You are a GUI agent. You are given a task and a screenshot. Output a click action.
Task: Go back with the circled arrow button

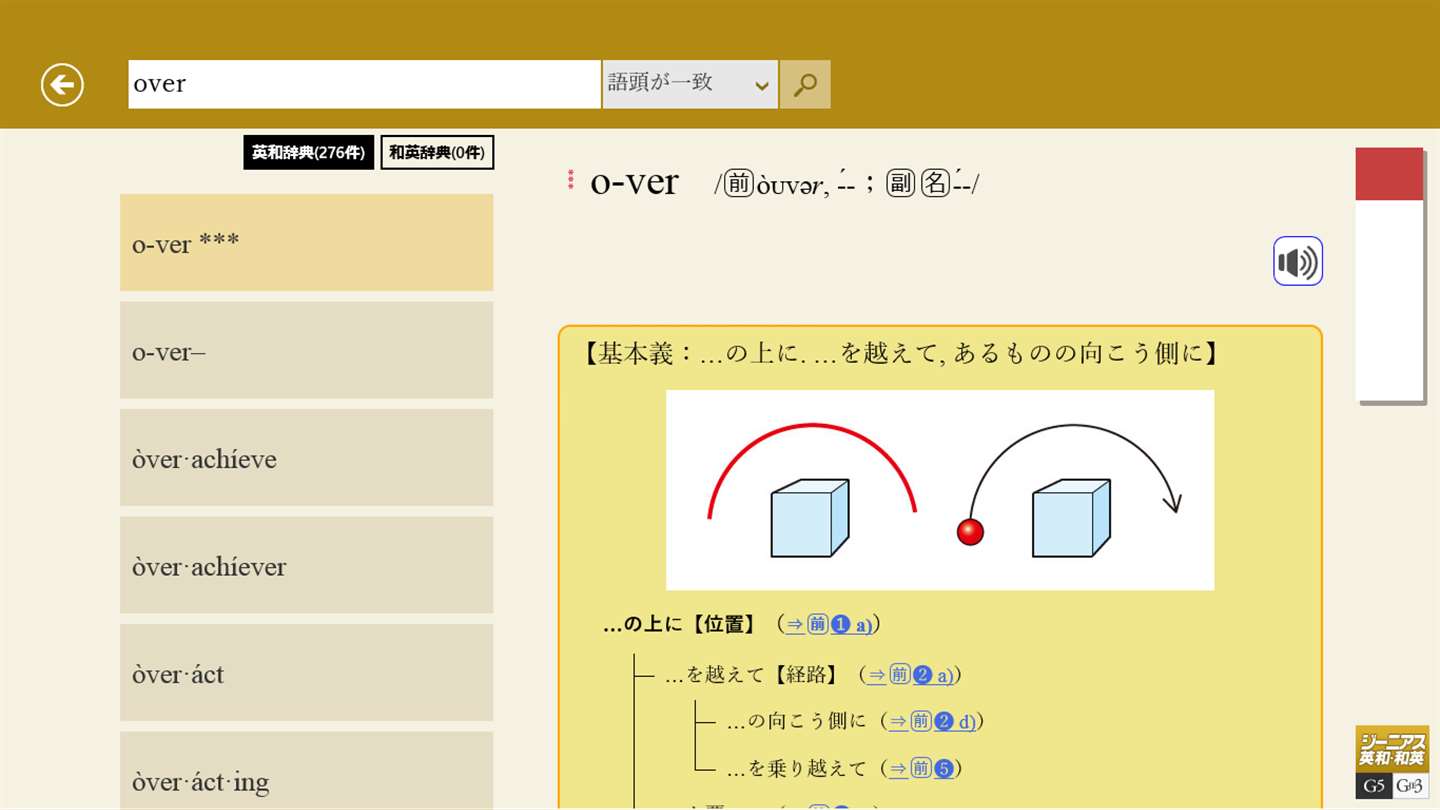(62, 85)
